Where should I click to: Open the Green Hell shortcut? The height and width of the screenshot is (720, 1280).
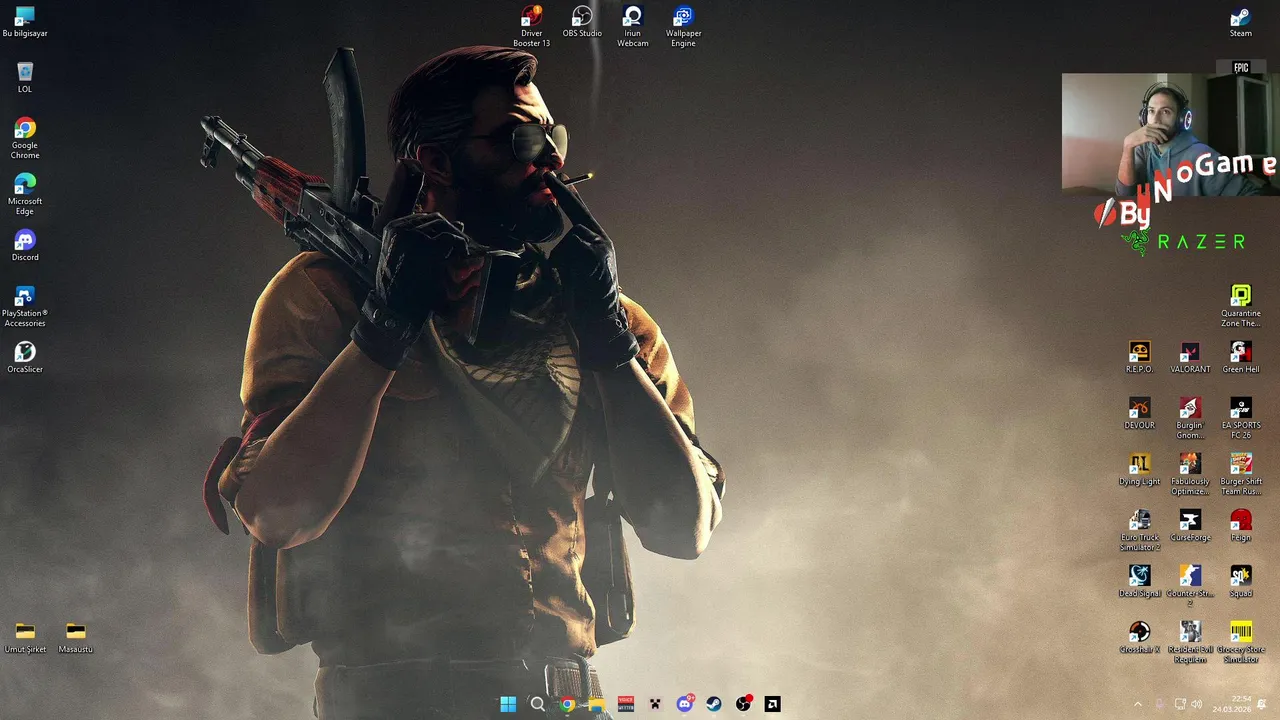[1241, 358]
